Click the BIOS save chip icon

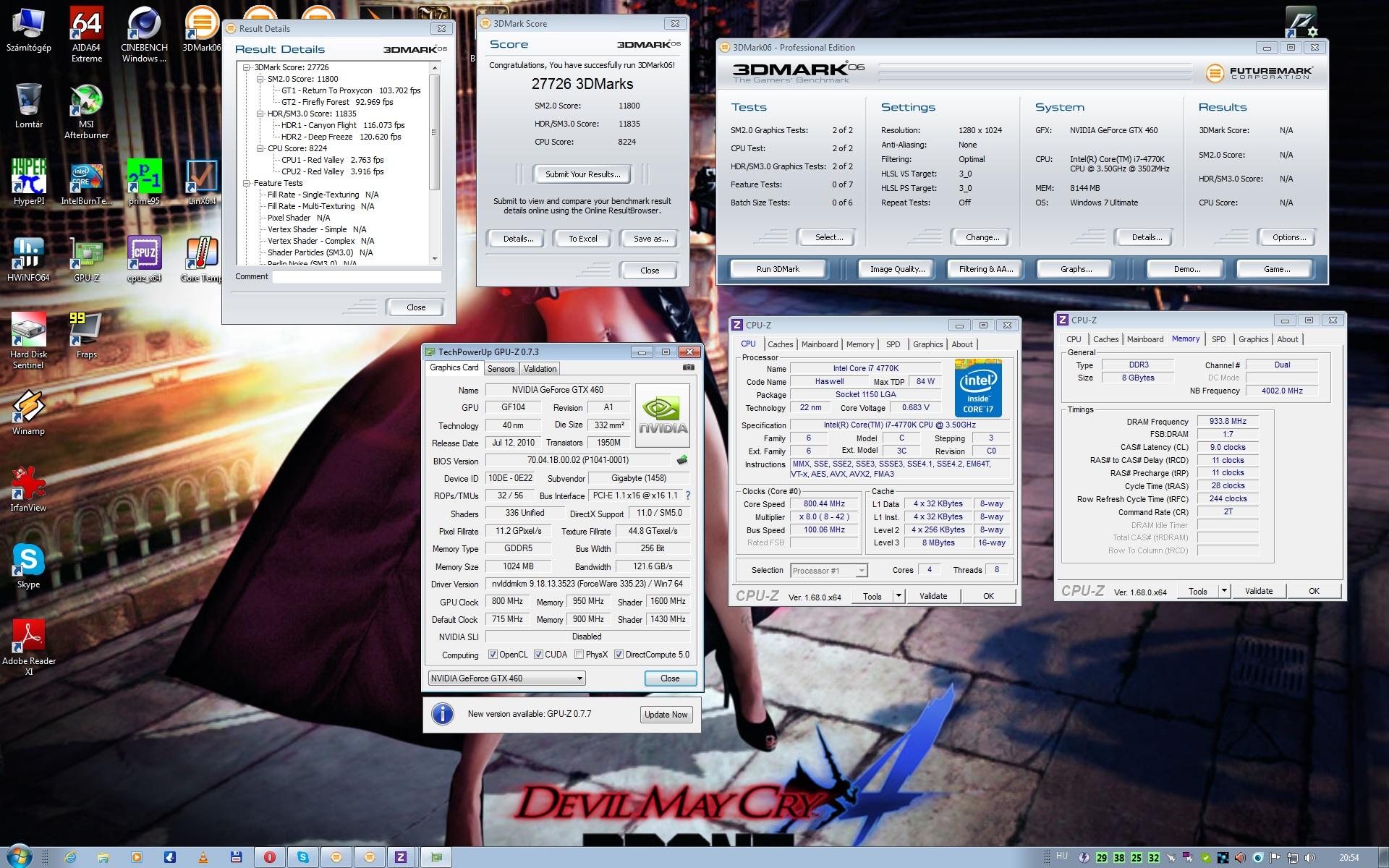(681, 460)
